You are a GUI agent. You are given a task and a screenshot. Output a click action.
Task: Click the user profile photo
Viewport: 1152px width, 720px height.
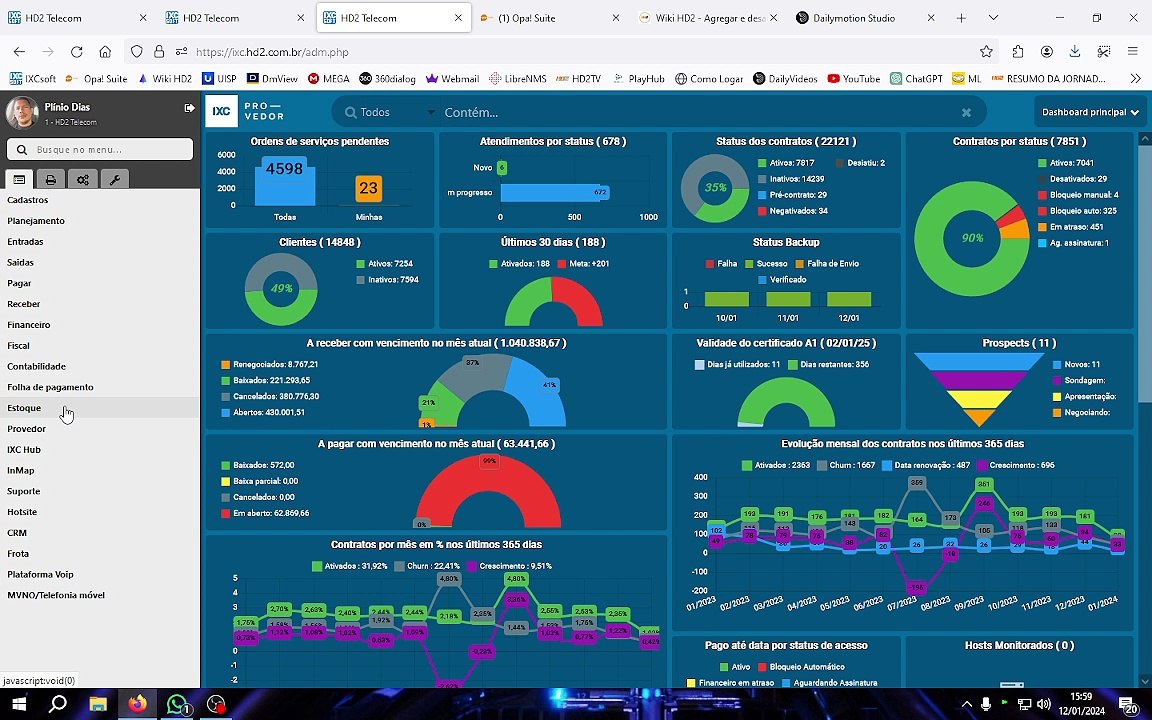[22, 113]
